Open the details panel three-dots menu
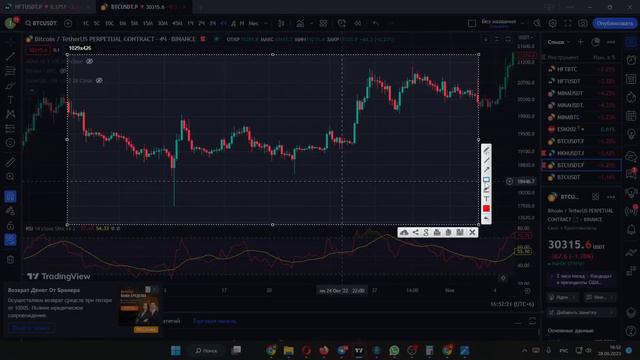Screen dimensions: 640x360 pyautogui.click(x=611, y=197)
